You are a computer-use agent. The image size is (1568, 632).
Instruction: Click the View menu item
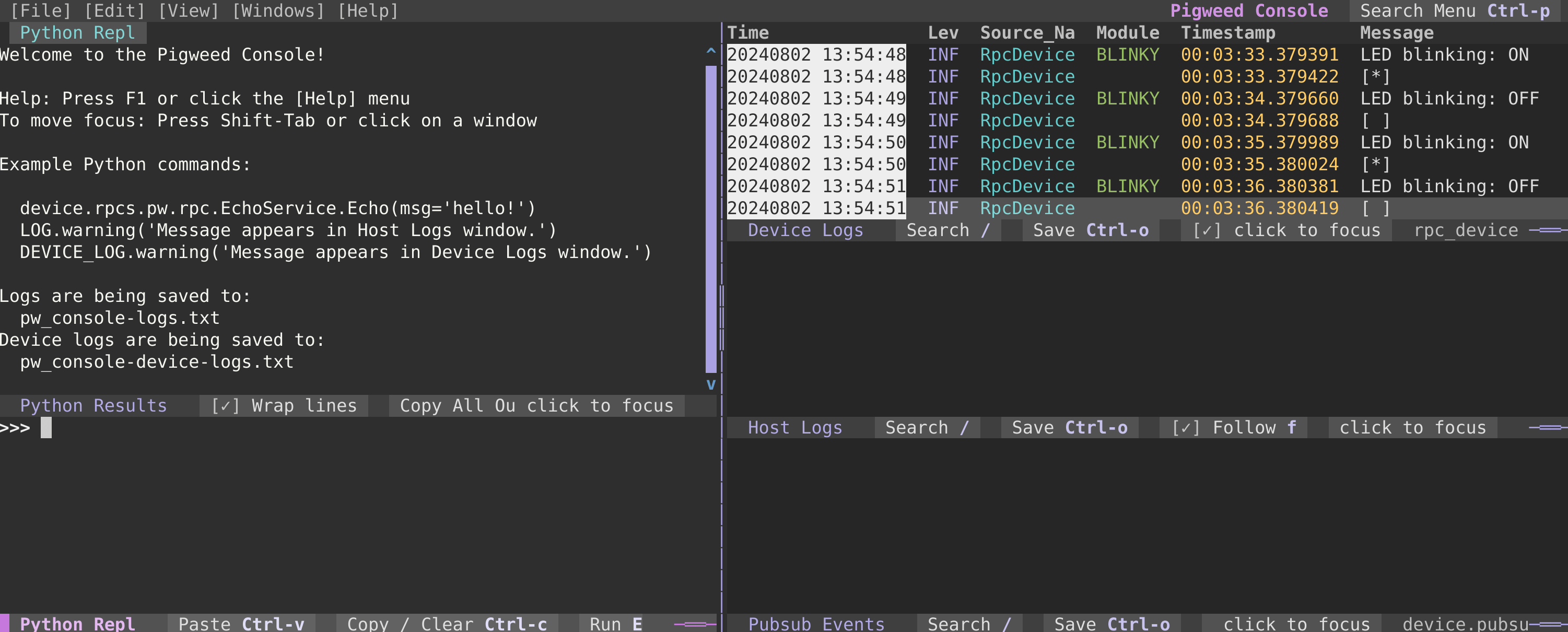[189, 11]
